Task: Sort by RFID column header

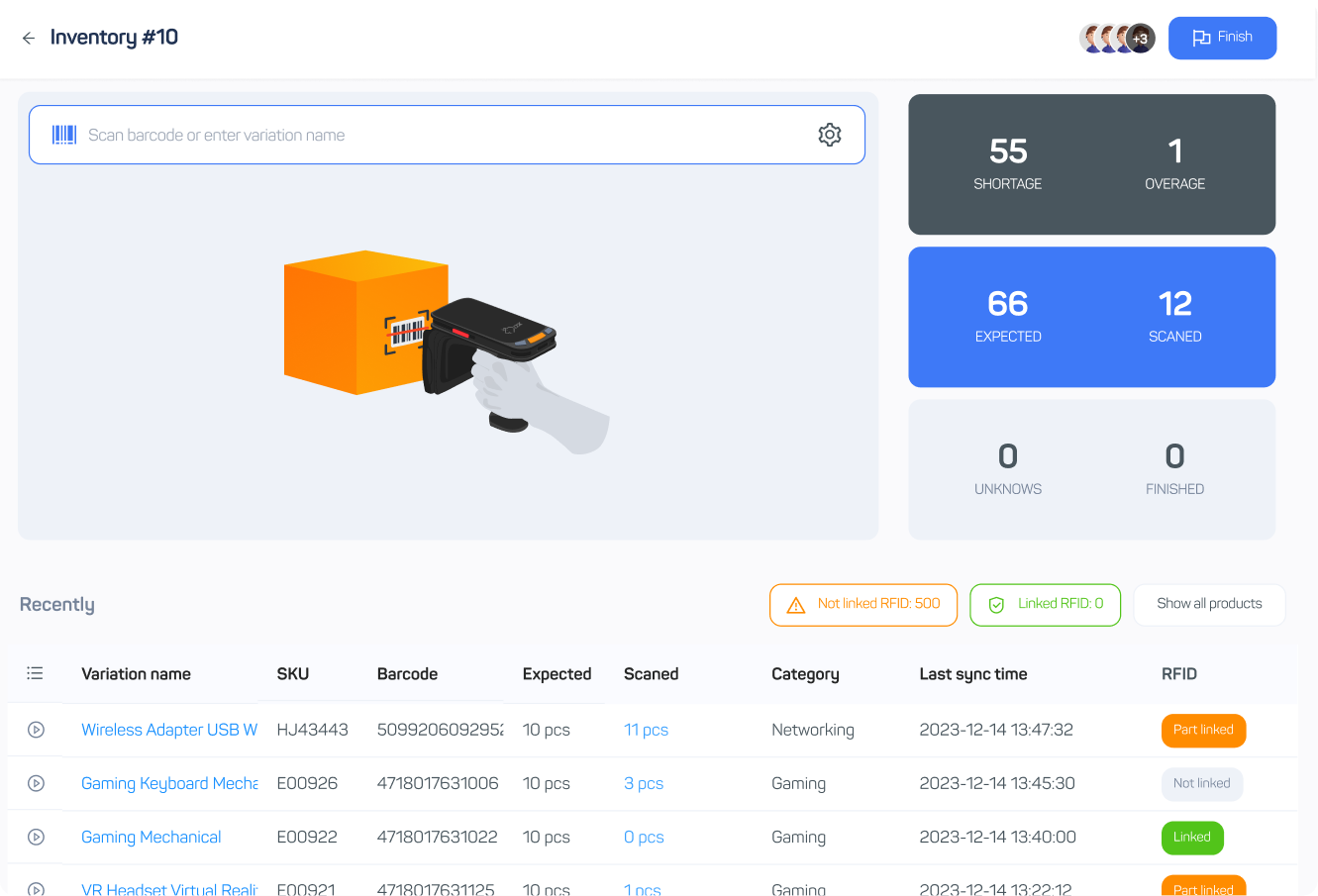Action: pyautogui.click(x=1179, y=674)
